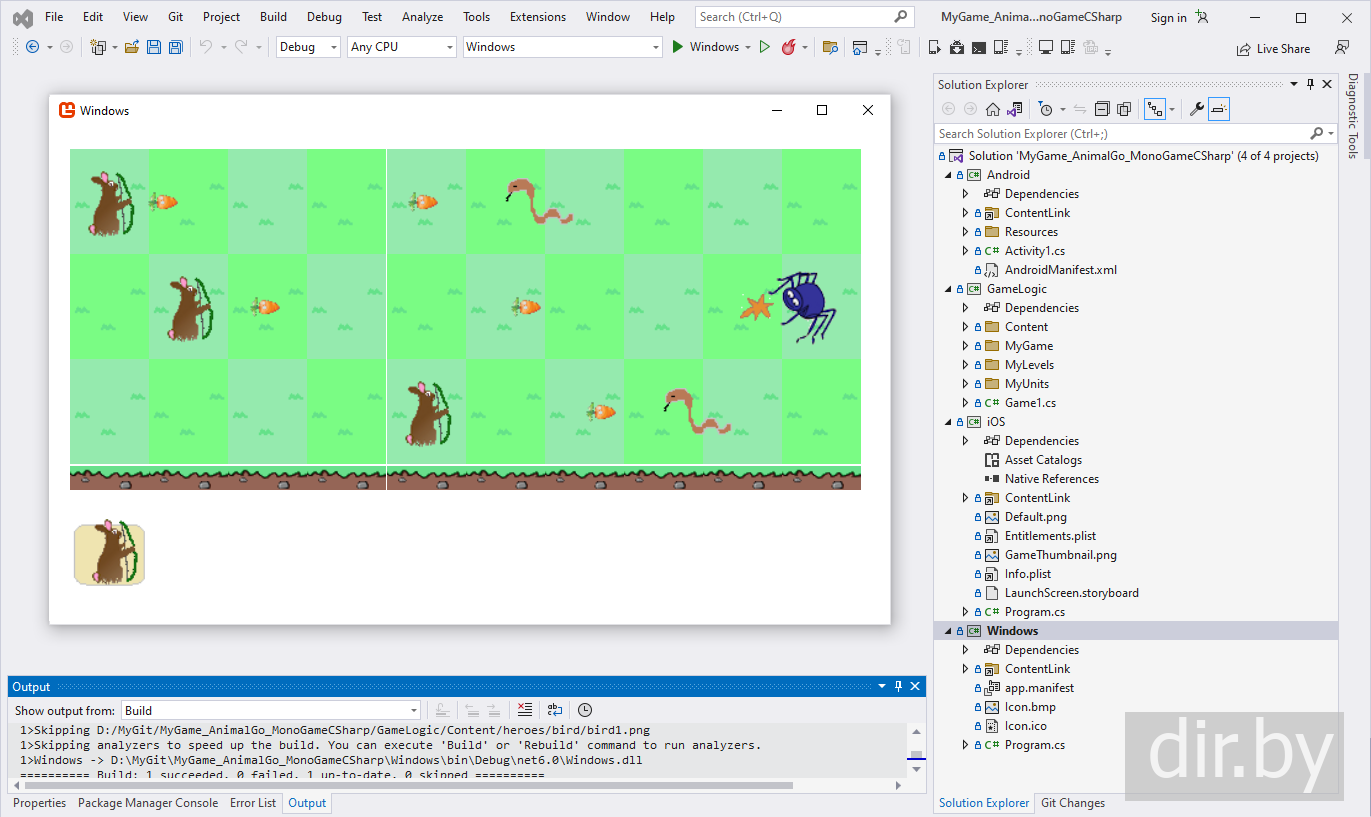Open the Any CPU platform dropdown
The height and width of the screenshot is (817, 1371).
[x=401, y=47]
